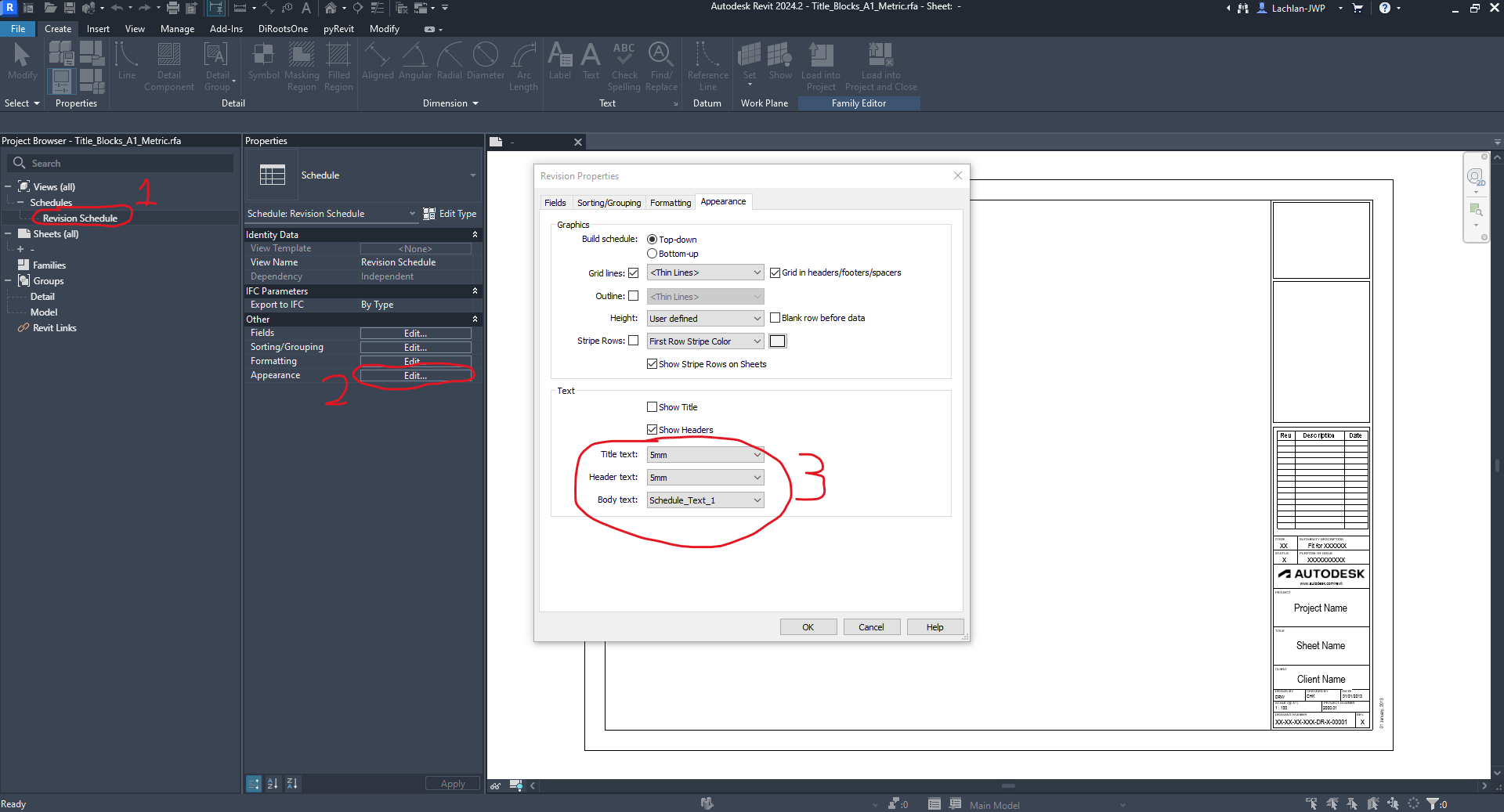
Task: Pick the Line tool in ribbon
Action: tap(127, 61)
